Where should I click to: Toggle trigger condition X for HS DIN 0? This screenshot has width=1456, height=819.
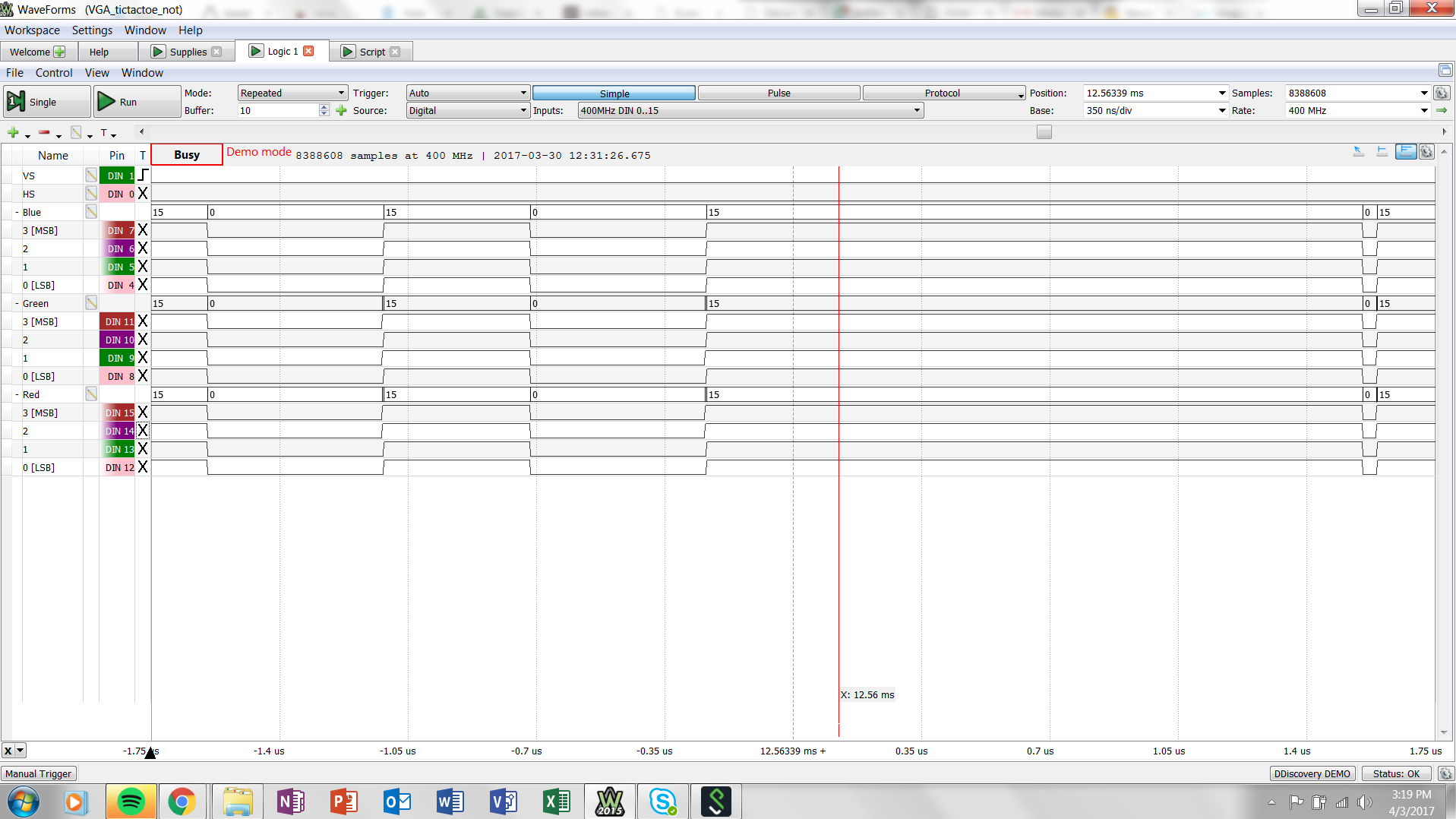(143, 194)
